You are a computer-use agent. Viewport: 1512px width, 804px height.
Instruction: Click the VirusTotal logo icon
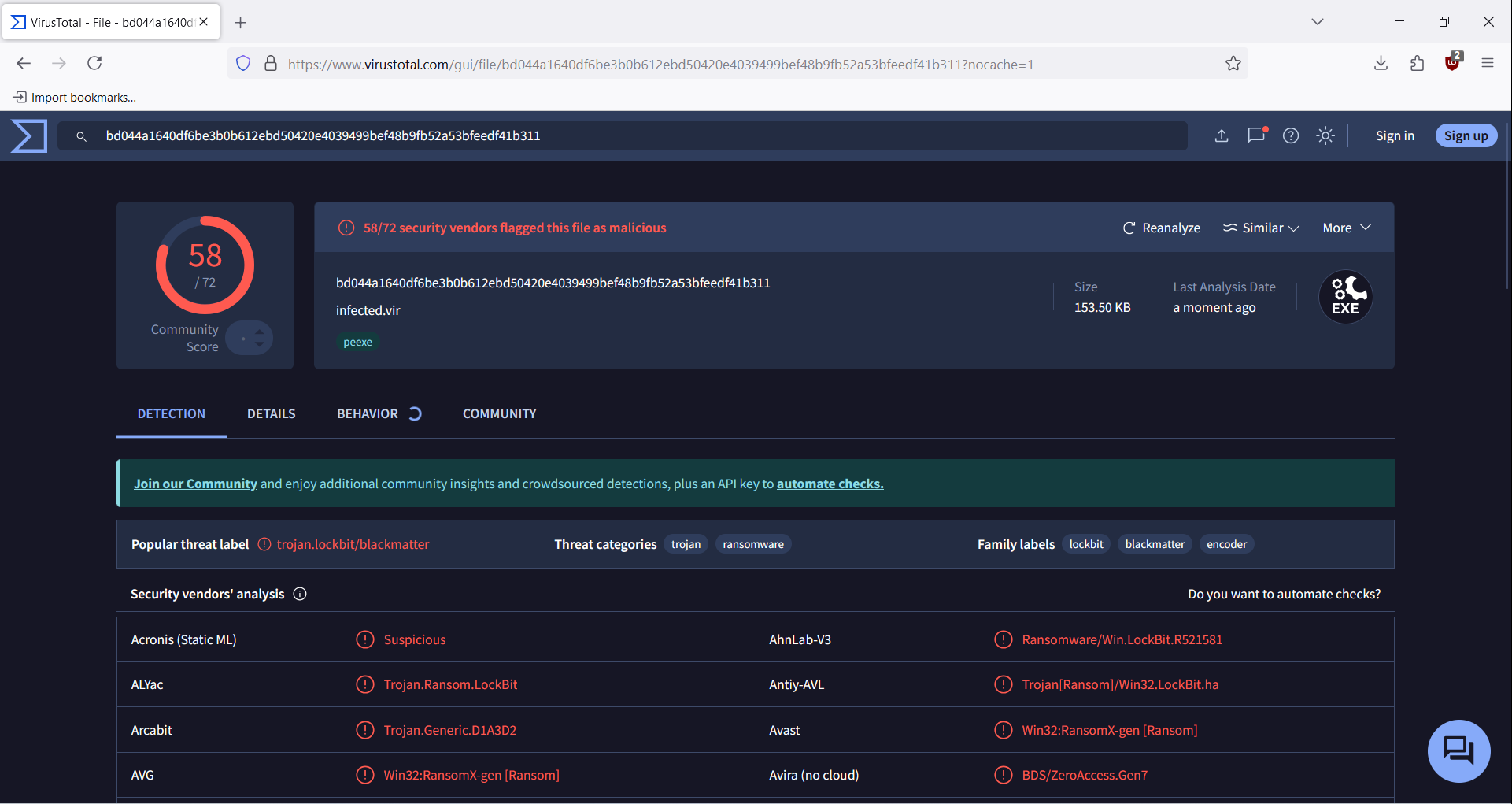(29, 135)
